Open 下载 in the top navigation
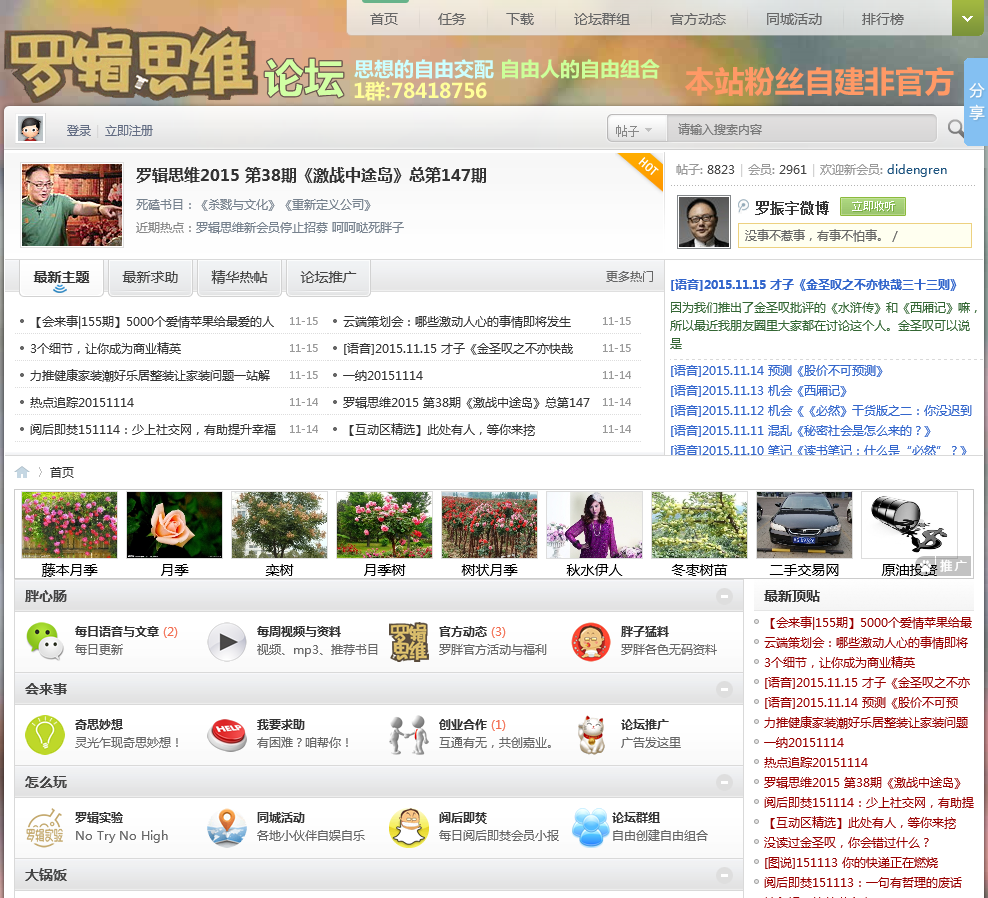The height and width of the screenshot is (898, 988). click(x=520, y=19)
